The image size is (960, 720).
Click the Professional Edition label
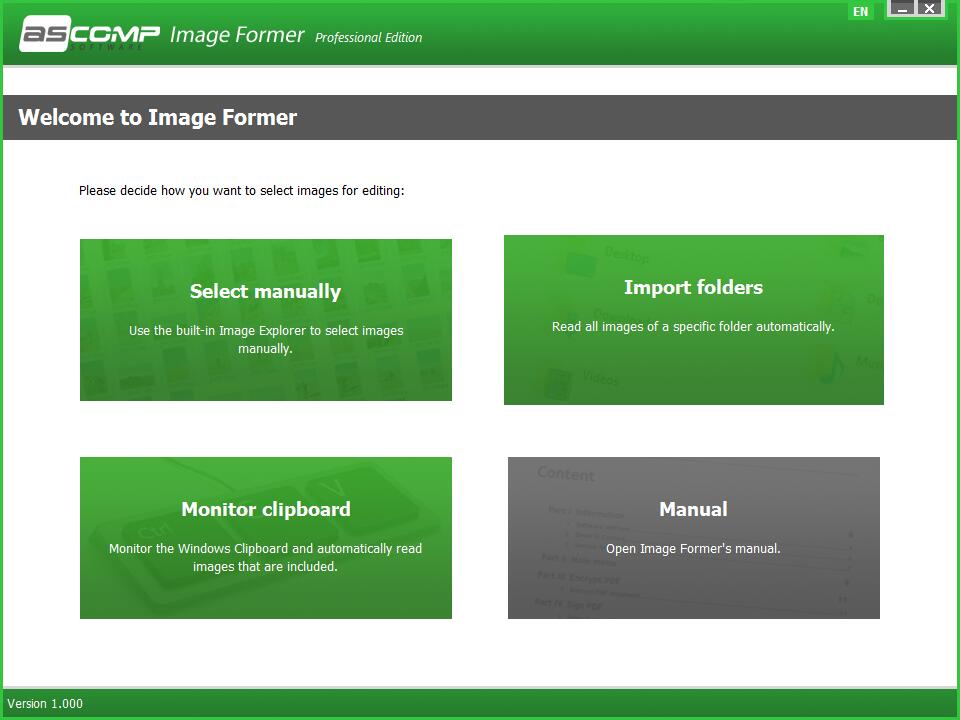tap(369, 37)
